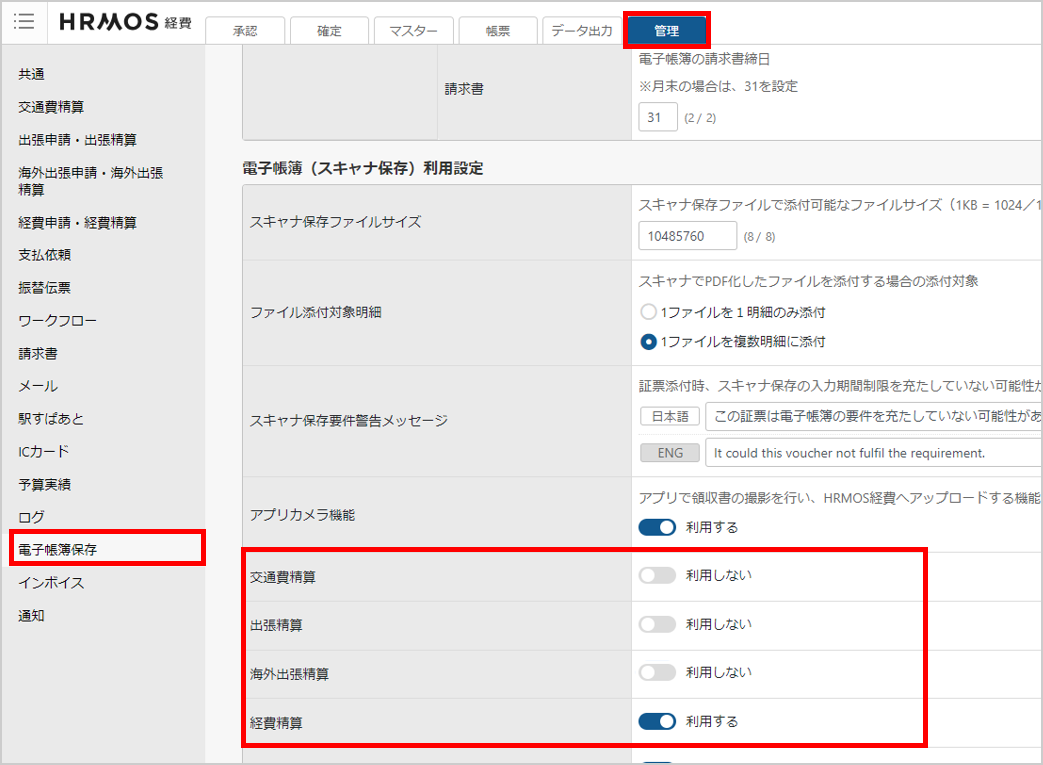
Task: Open the hamburger menu icon
Action: tap(24, 21)
